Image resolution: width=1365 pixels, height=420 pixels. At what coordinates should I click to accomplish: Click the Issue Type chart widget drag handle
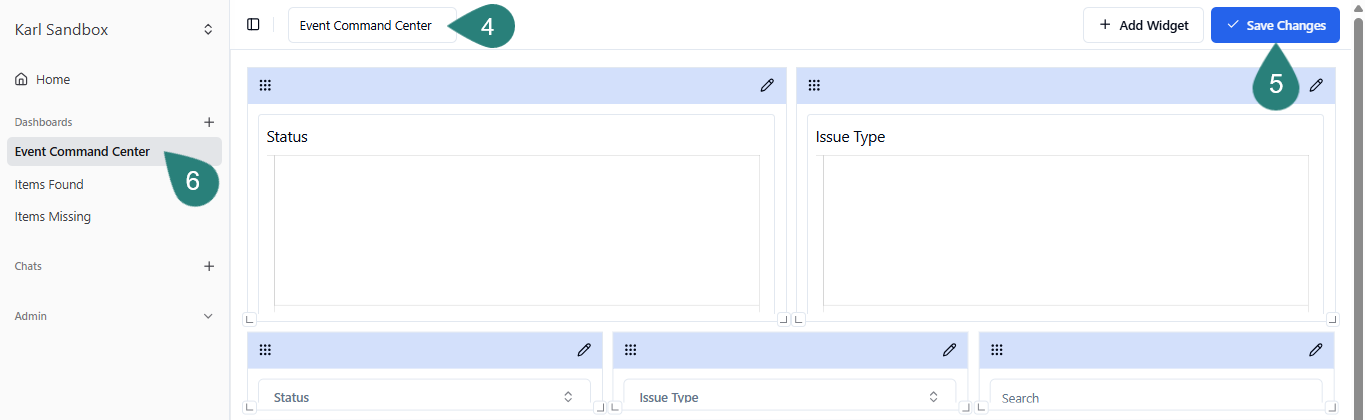pos(814,86)
